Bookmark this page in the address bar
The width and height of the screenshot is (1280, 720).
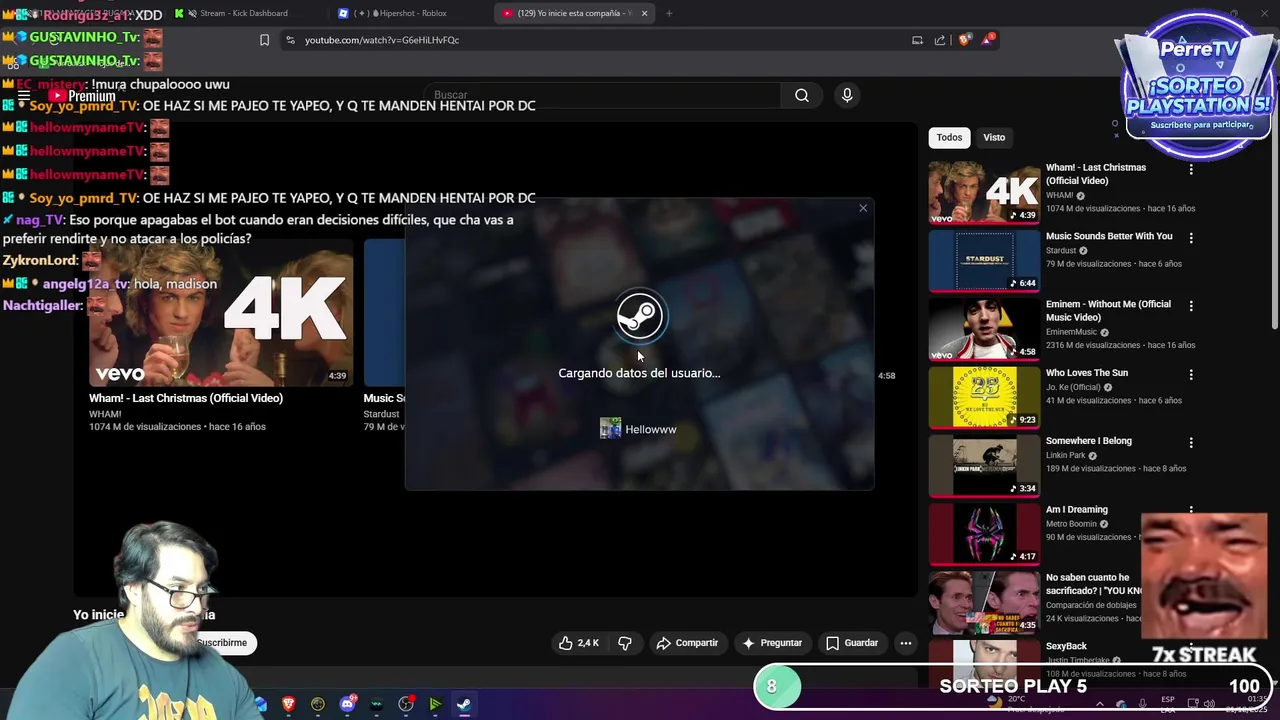pos(264,40)
